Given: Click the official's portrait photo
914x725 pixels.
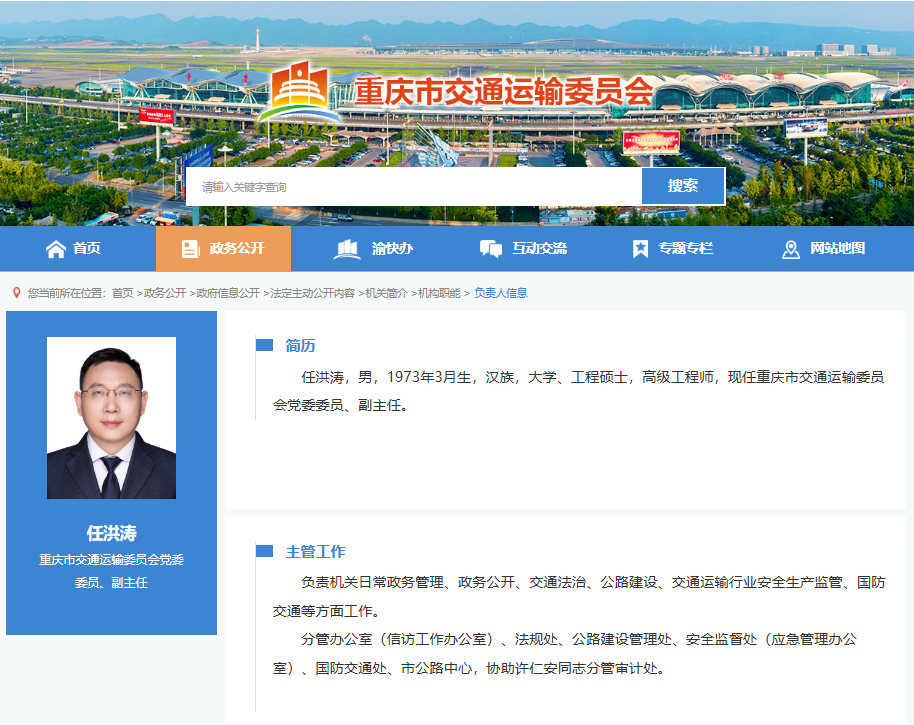Looking at the screenshot, I should [x=111, y=418].
